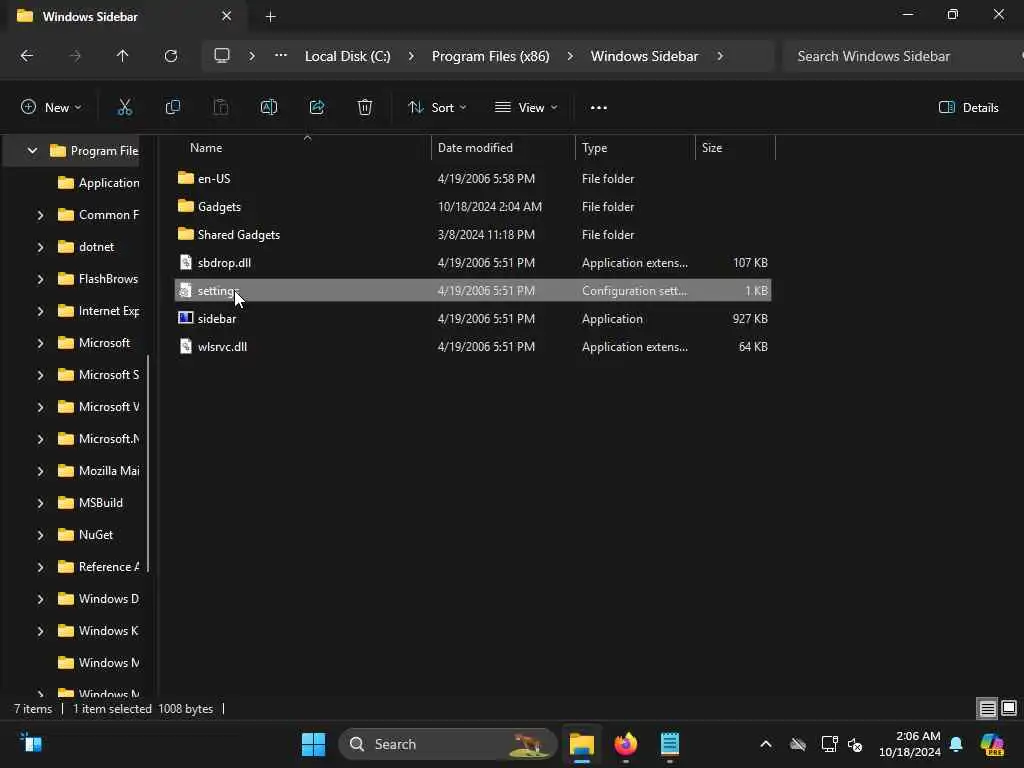Open Windows Start menu
This screenshot has height=768, width=1024.
(313, 744)
